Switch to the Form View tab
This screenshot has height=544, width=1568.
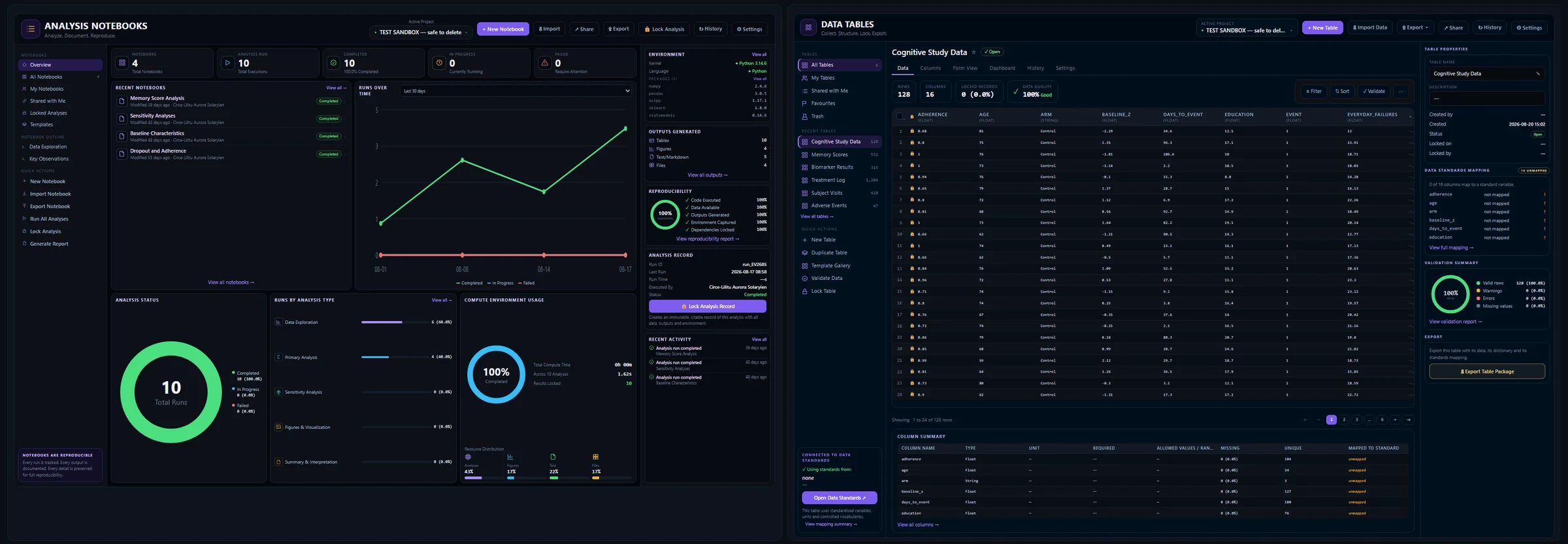pyautogui.click(x=965, y=68)
